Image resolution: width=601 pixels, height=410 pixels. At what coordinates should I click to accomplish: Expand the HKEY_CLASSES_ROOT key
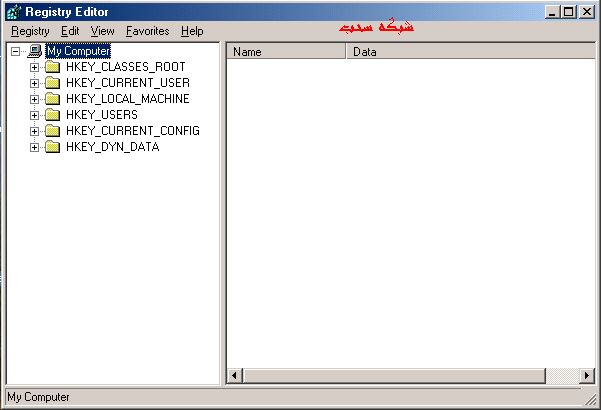34,67
